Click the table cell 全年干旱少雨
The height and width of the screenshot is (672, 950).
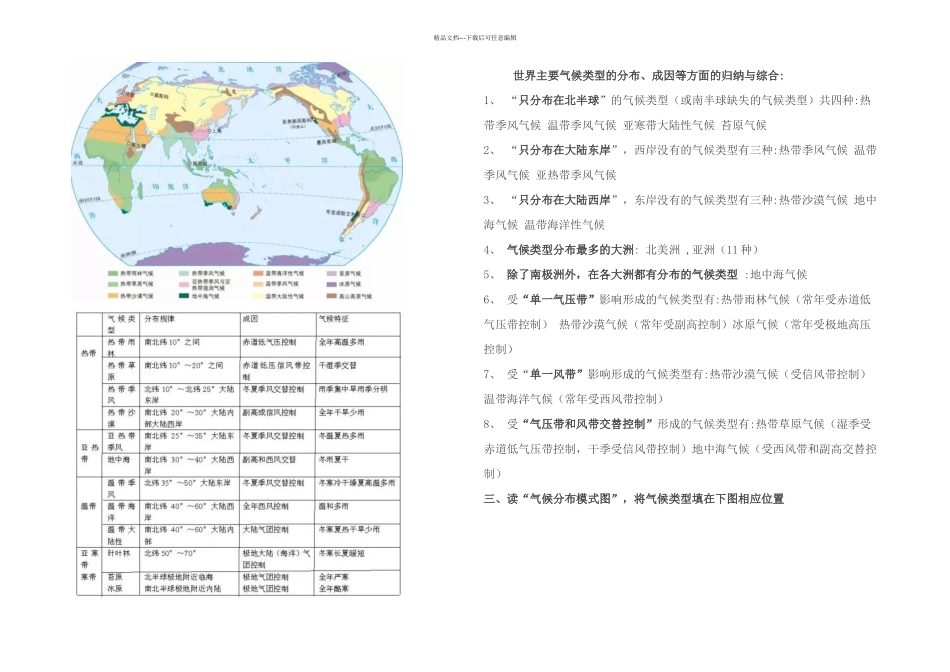tap(342, 413)
